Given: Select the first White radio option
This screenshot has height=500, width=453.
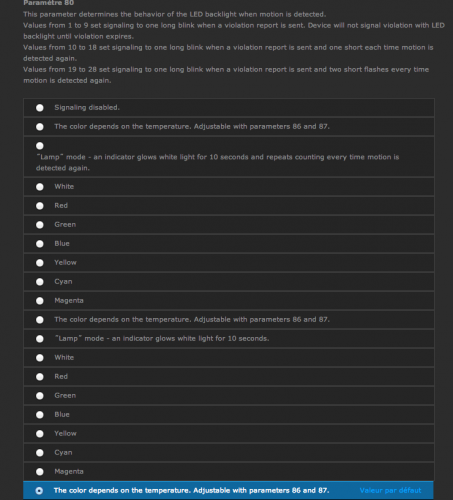Looking at the screenshot, I should 40,187.
